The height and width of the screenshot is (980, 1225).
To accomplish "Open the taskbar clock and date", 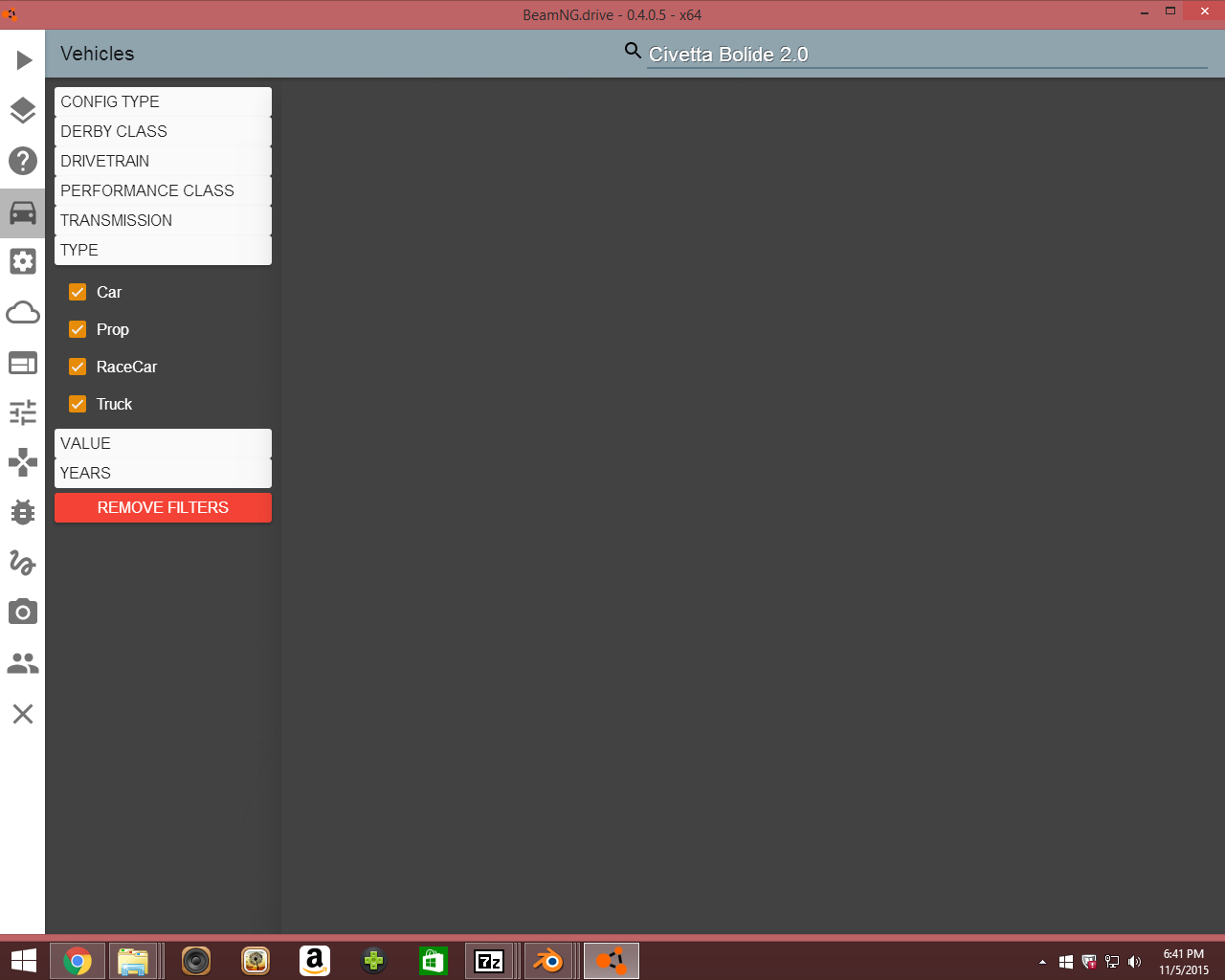I will 1184,962.
